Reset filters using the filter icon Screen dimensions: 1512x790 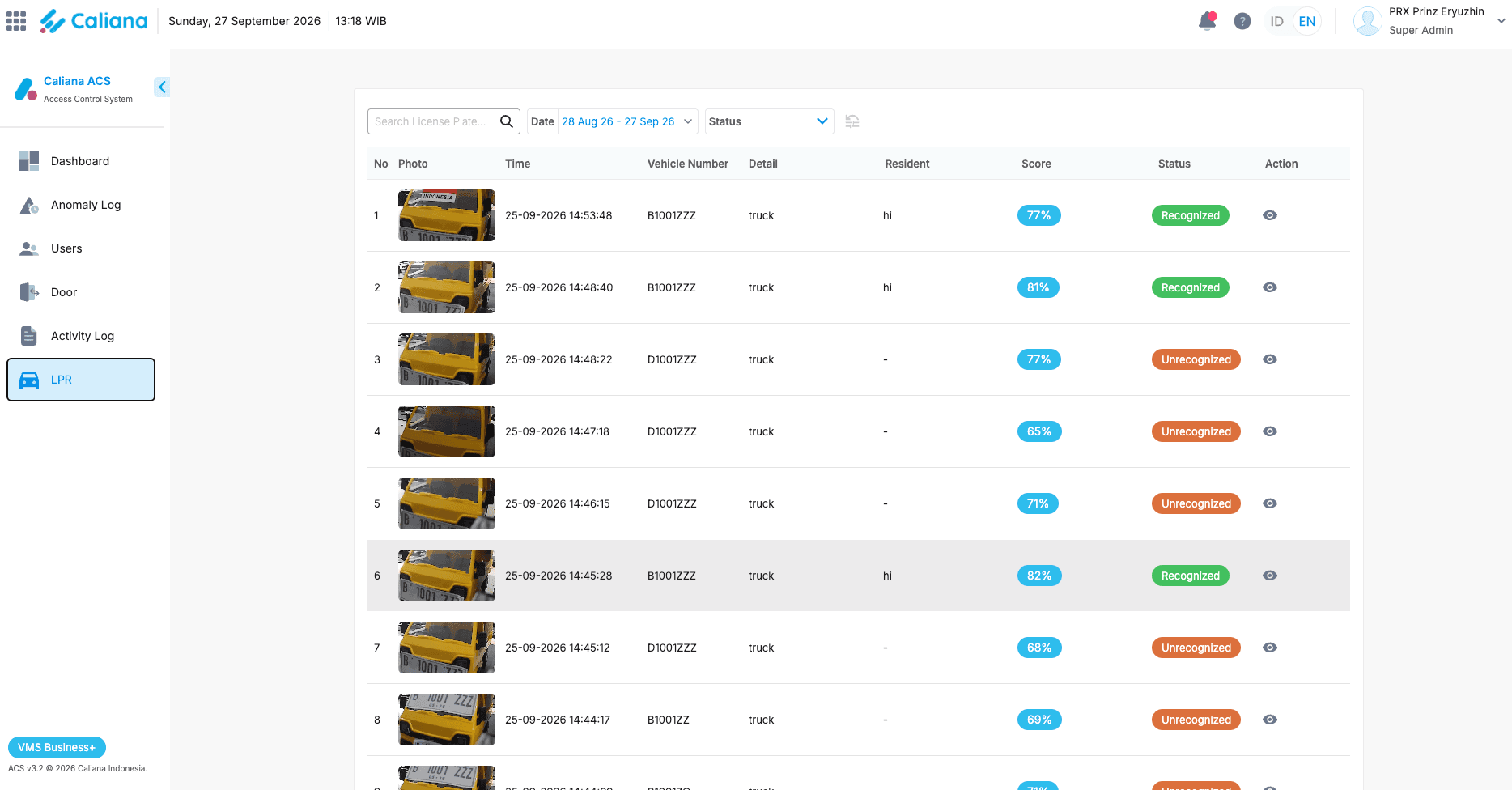[x=852, y=121]
